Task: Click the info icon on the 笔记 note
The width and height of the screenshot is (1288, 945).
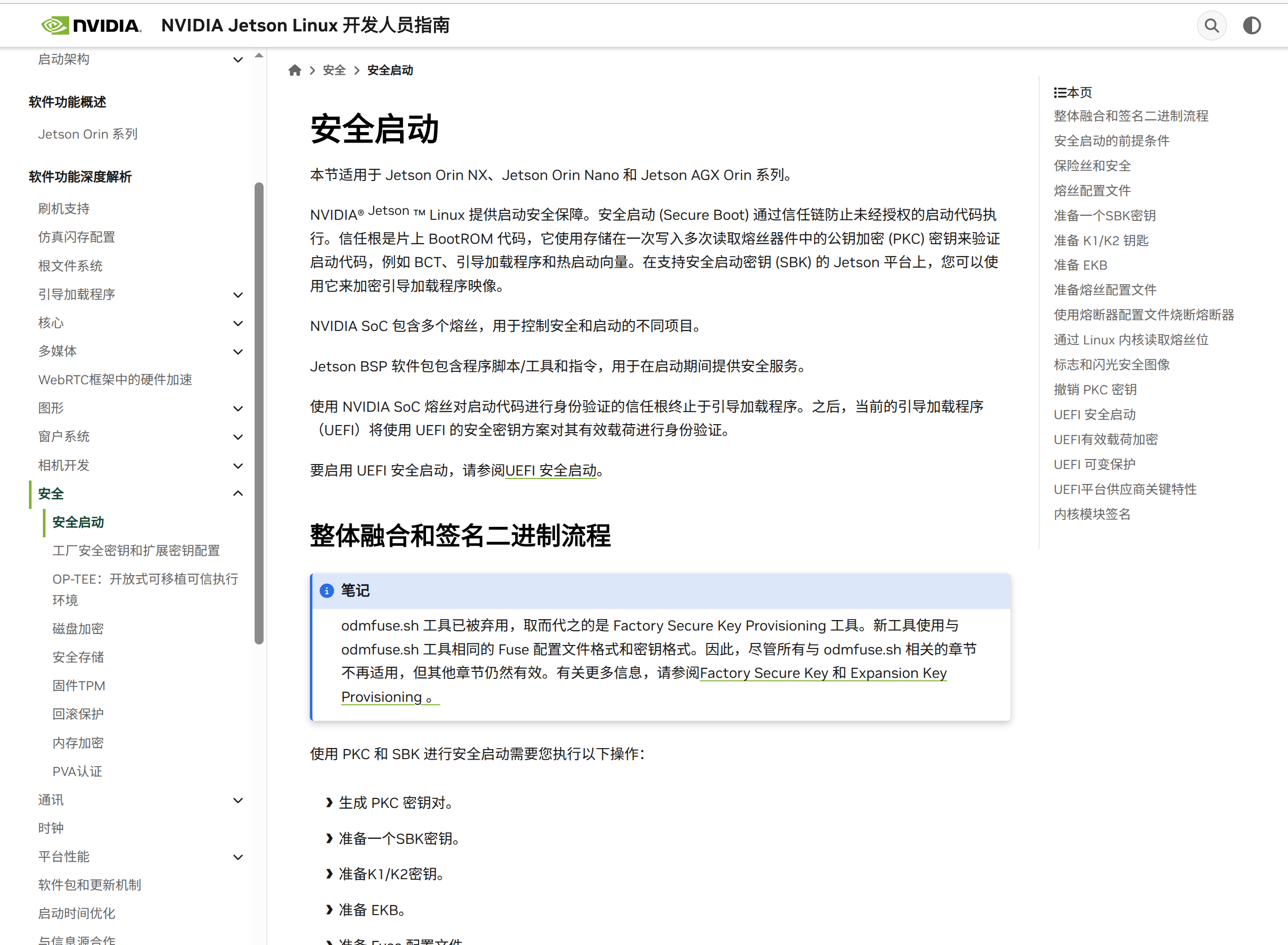Action: click(326, 591)
